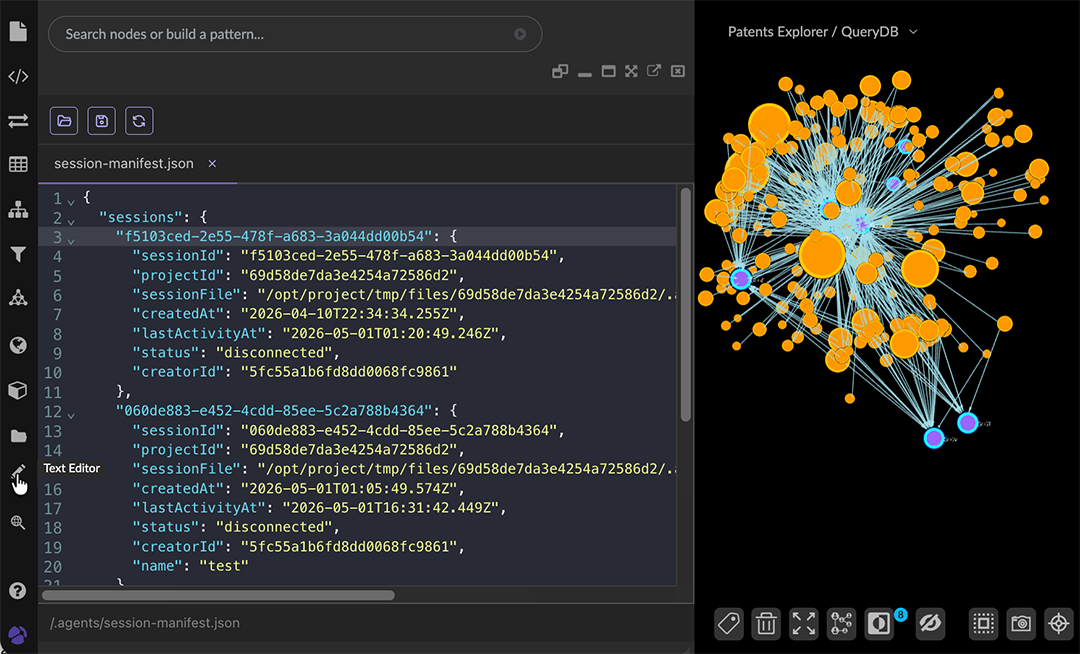Collapse the fold arrow on line 2
This screenshot has height=654, width=1080.
pyautogui.click(x=71, y=222)
